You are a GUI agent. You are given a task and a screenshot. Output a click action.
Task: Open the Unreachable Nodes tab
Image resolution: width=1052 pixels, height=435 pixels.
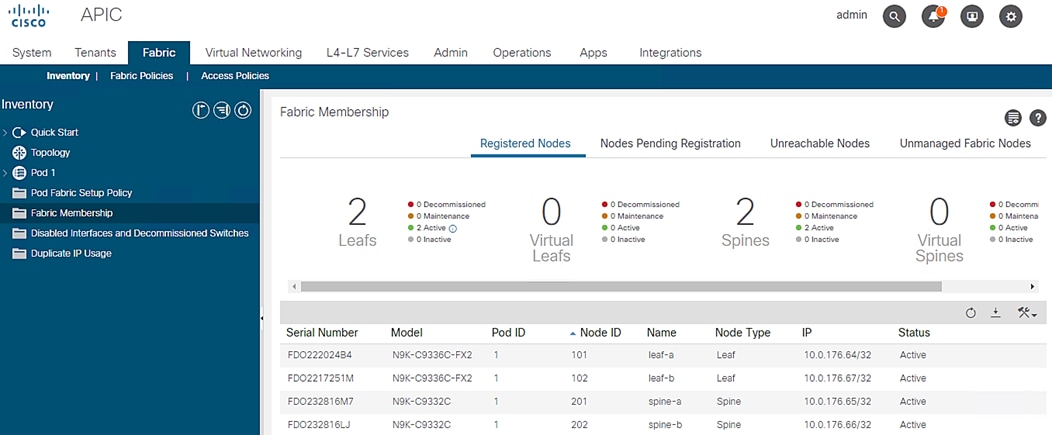[819, 144]
